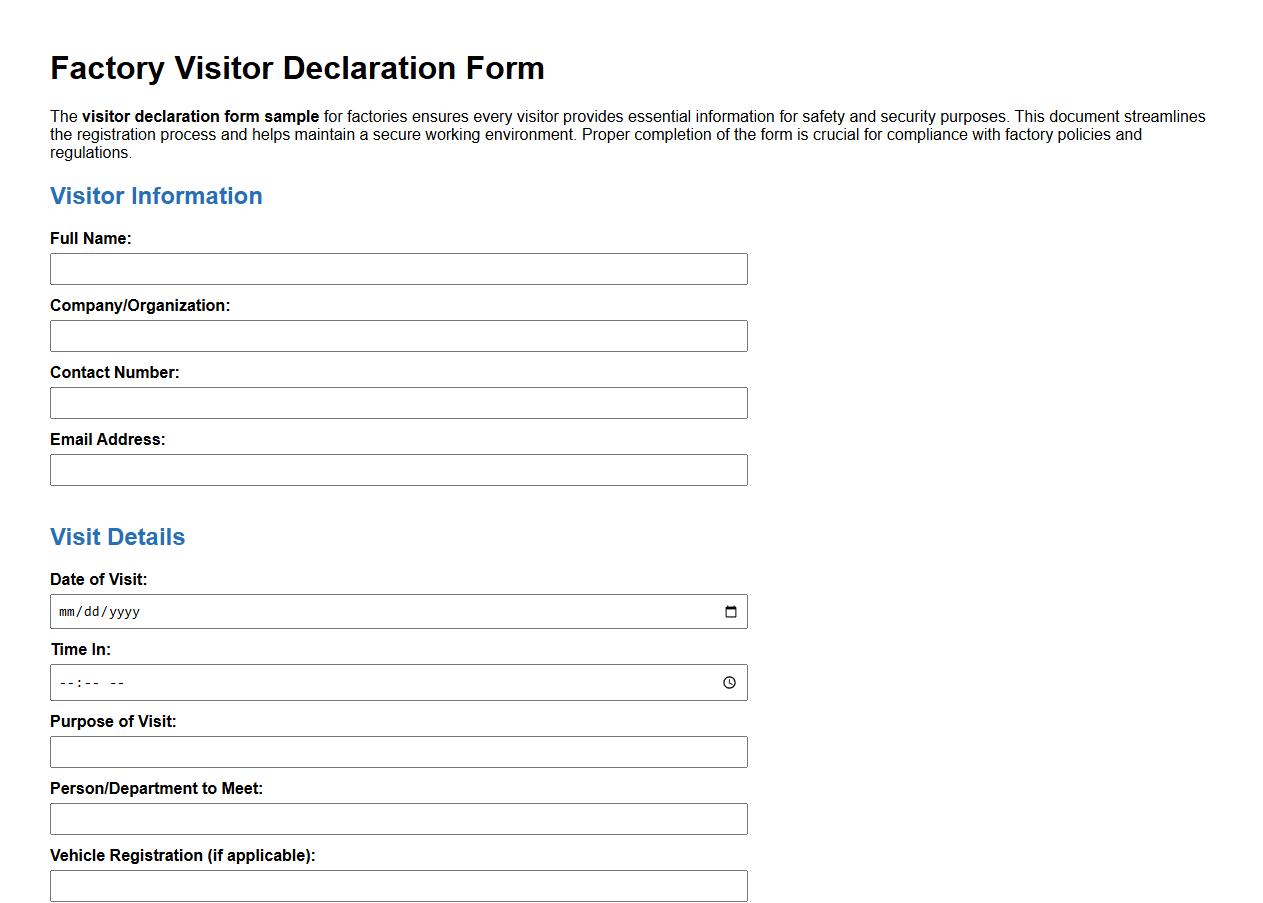Click the Factory Visitor Declaration Form title

point(296,68)
